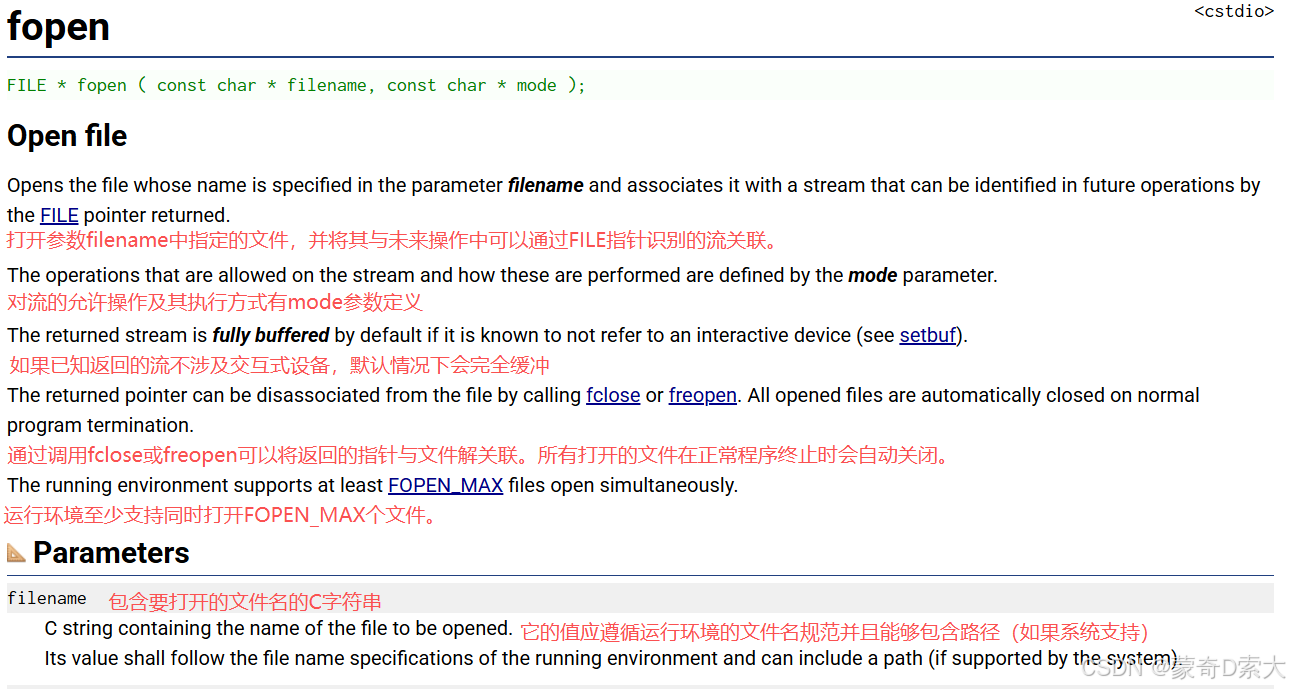
Task: Click the fopen page title
Action: click(58, 27)
